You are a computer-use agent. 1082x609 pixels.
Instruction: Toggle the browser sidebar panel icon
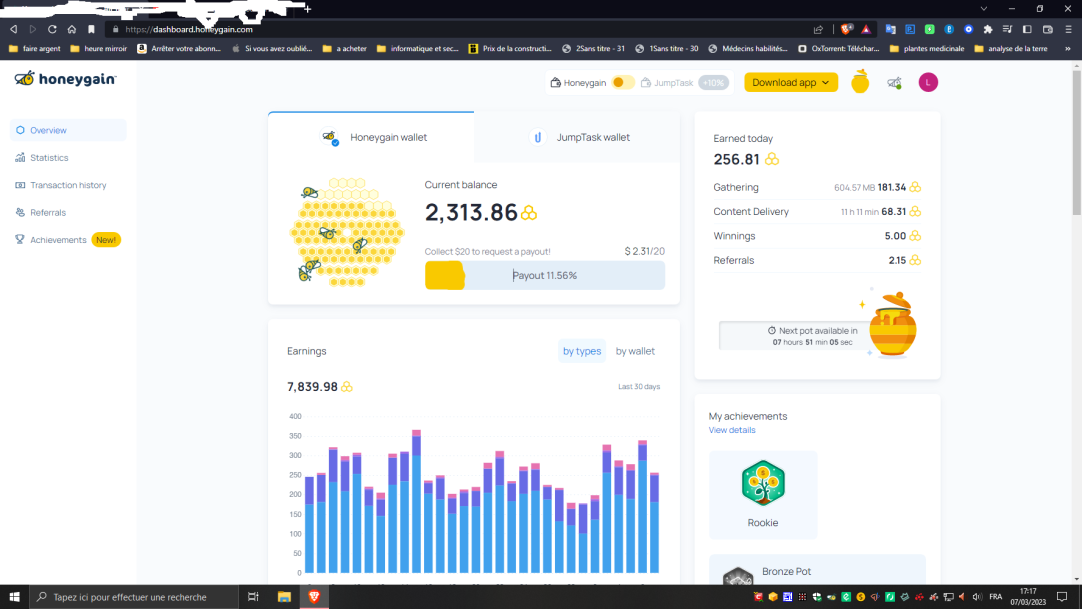click(1027, 29)
